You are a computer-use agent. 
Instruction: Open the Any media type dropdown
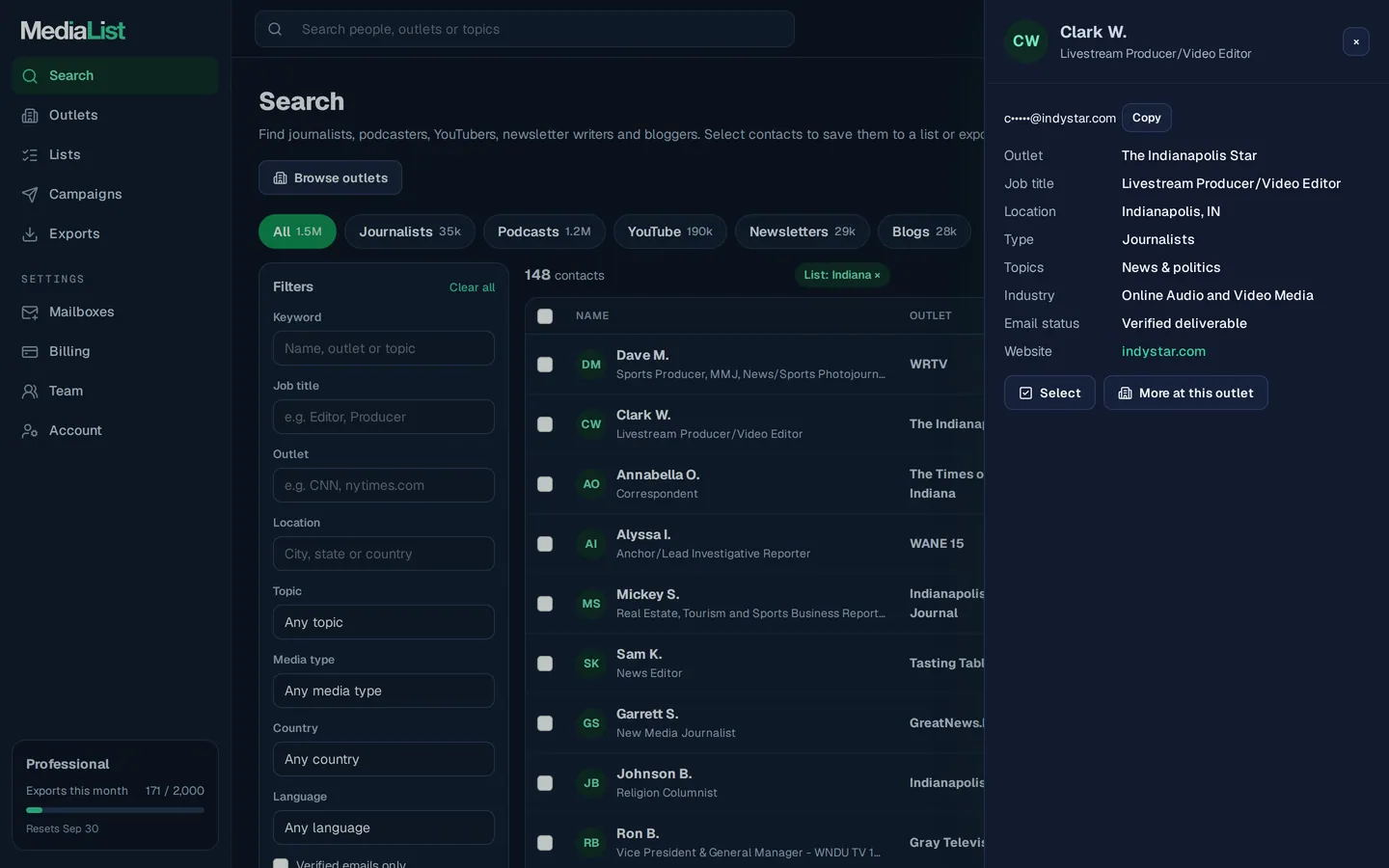(x=384, y=691)
